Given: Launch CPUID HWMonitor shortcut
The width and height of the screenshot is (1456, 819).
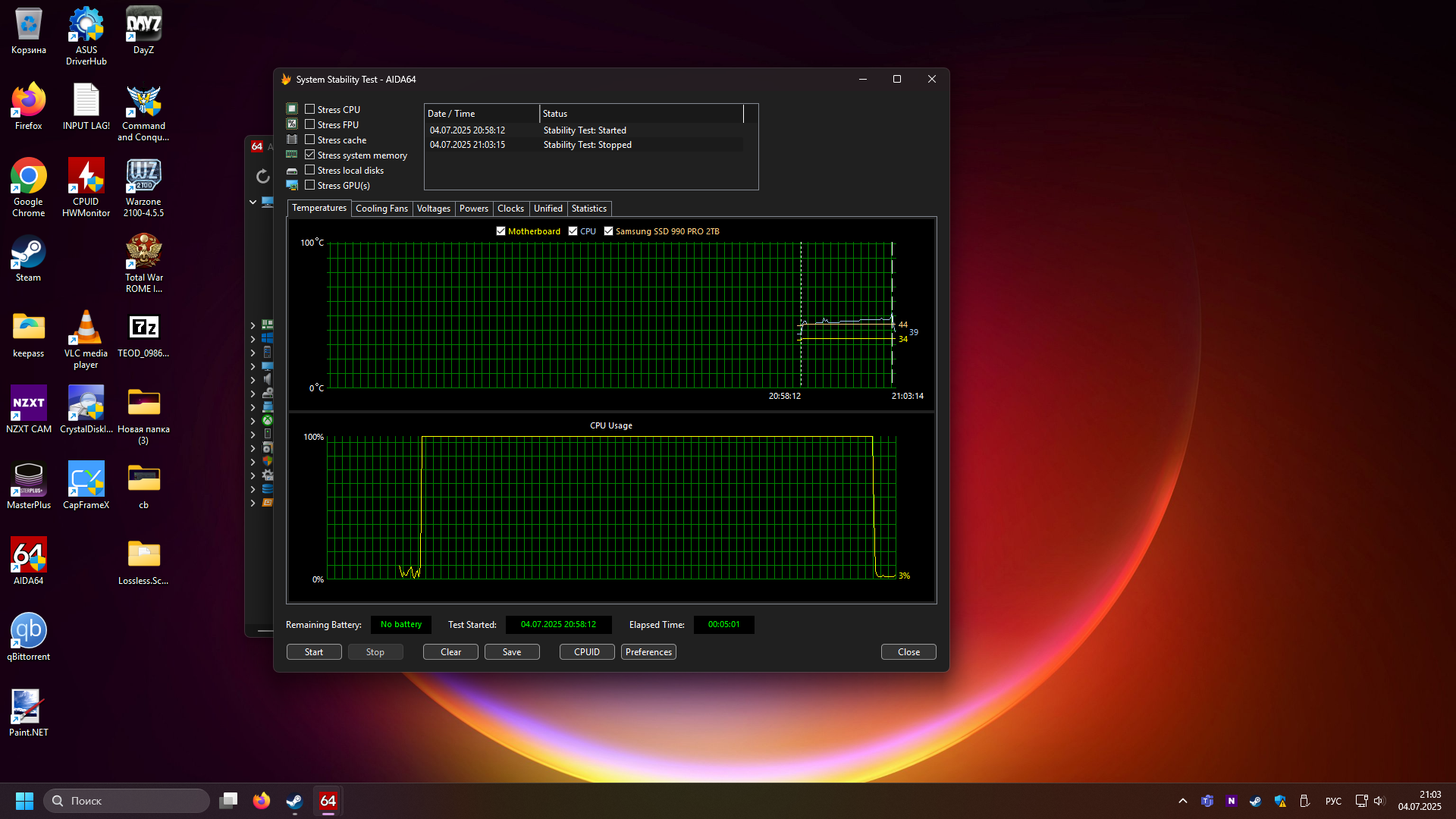Looking at the screenshot, I should tap(86, 187).
